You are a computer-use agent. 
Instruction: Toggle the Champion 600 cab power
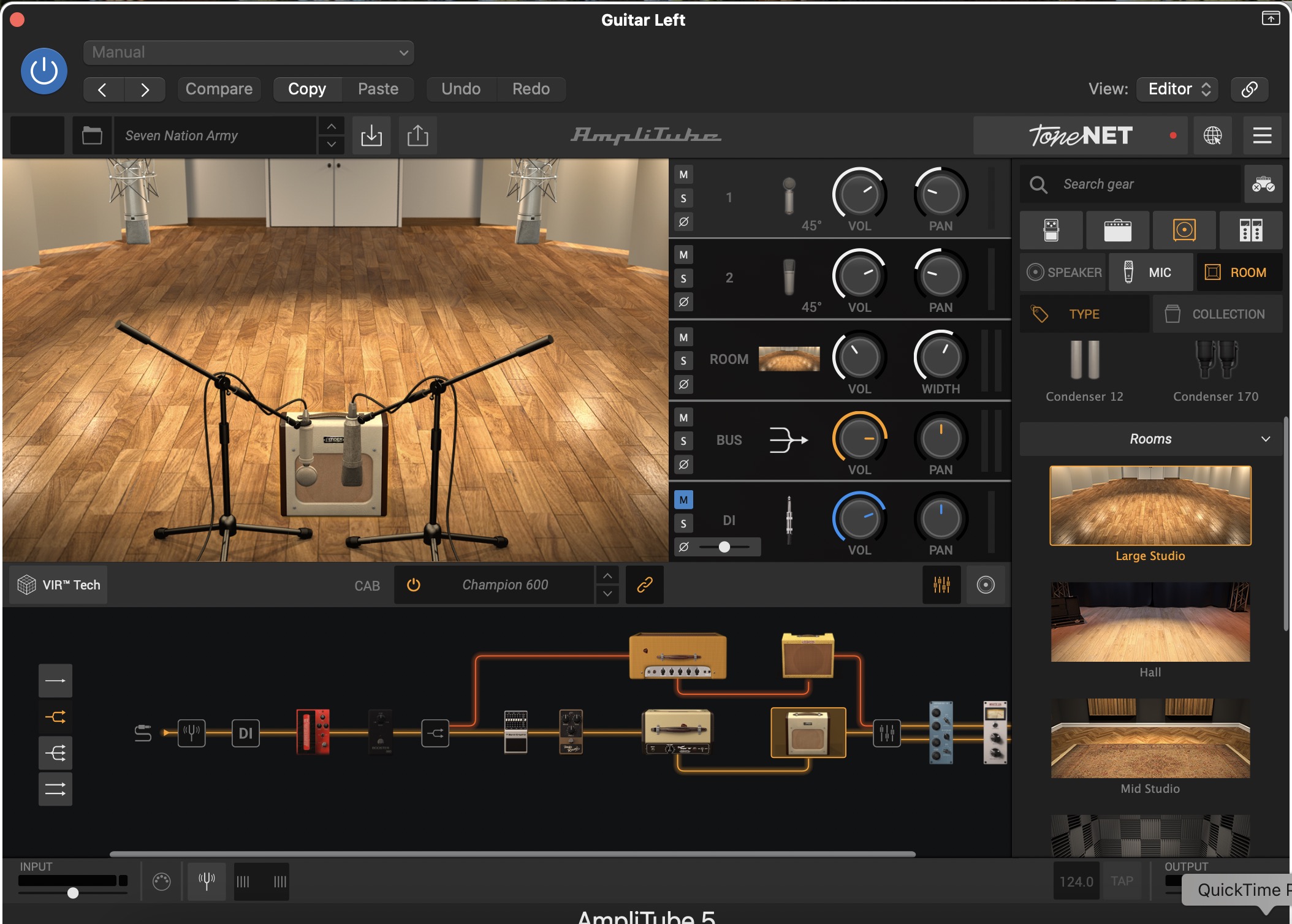414,585
